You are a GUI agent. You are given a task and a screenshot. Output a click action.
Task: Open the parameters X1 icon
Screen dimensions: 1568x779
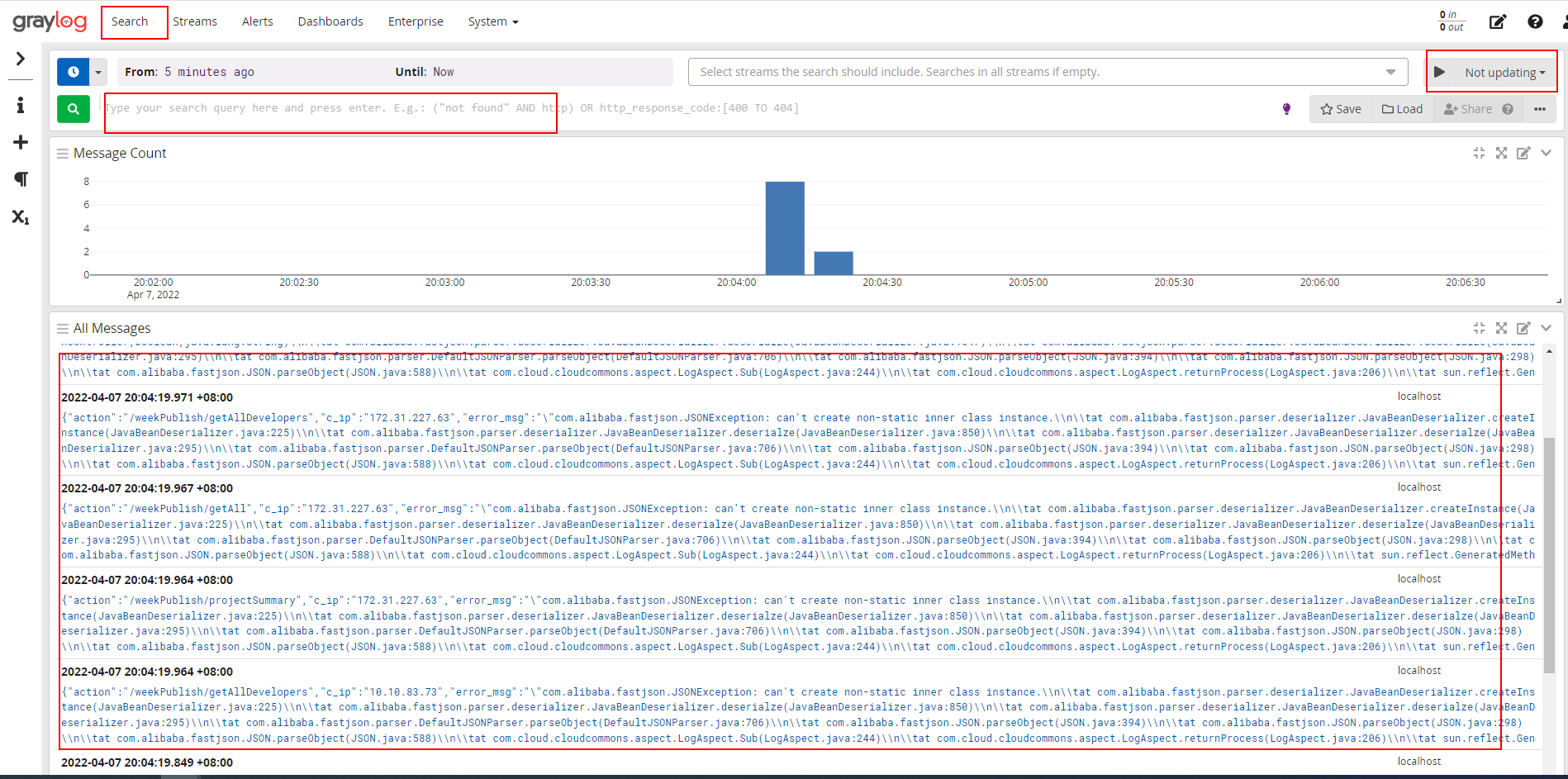pos(21,216)
